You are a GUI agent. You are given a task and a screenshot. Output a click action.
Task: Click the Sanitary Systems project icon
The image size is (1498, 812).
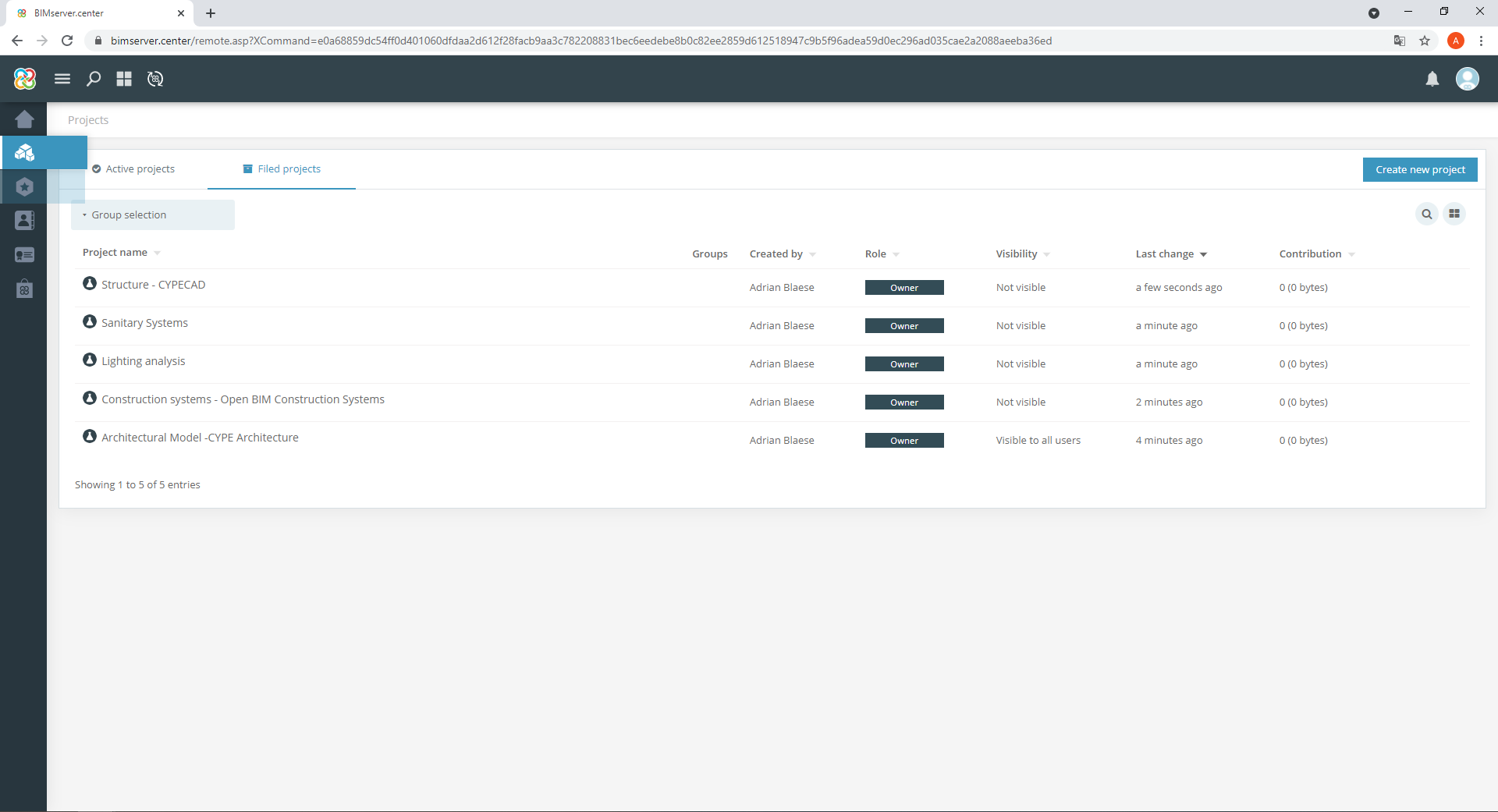click(90, 321)
